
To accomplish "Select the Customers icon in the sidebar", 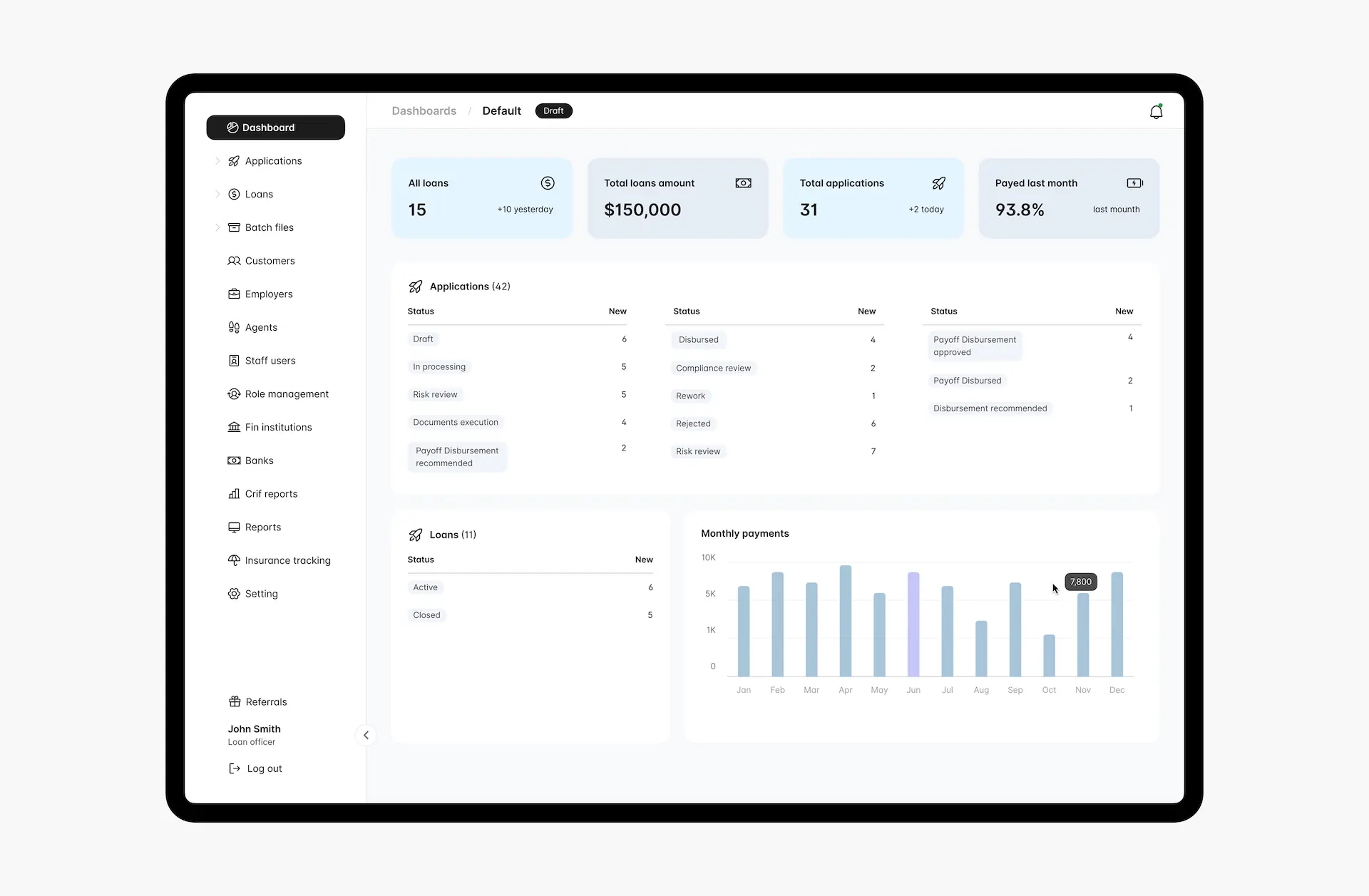I will tap(234, 261).
